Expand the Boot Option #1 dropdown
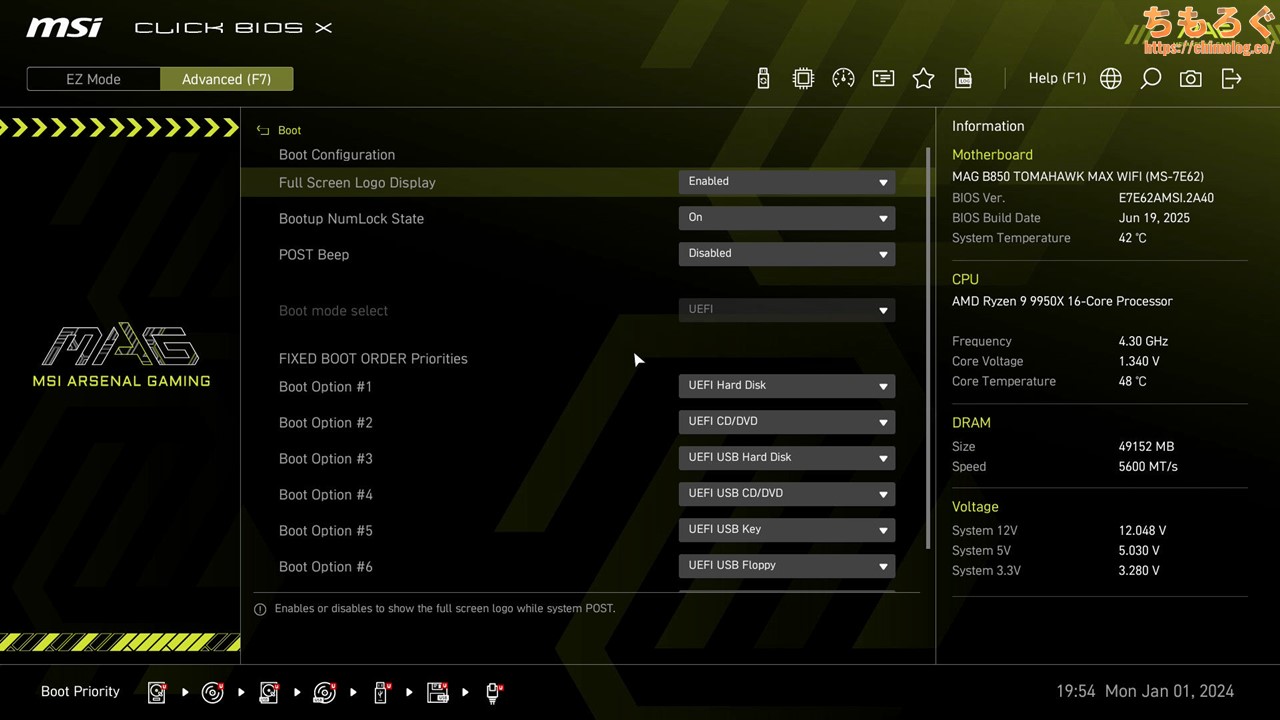 click(786, 386)
